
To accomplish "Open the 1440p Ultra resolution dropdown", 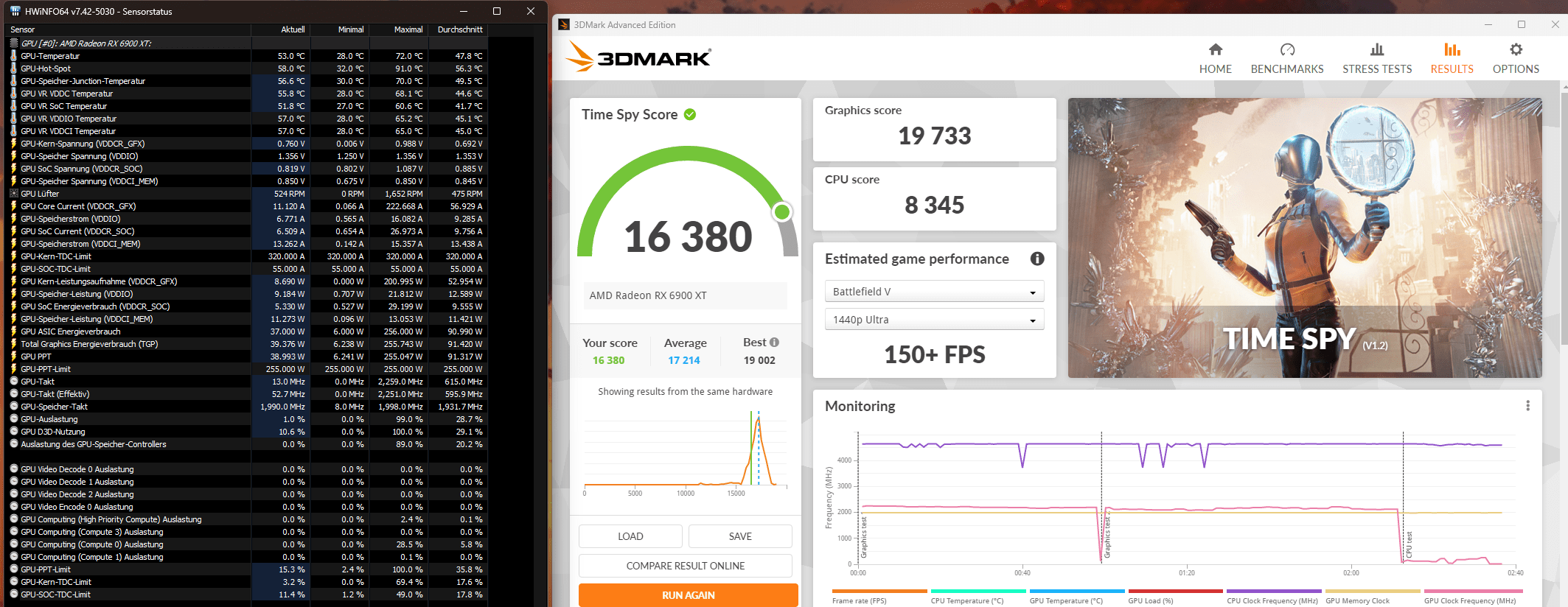I will click(x=934, y=320).
